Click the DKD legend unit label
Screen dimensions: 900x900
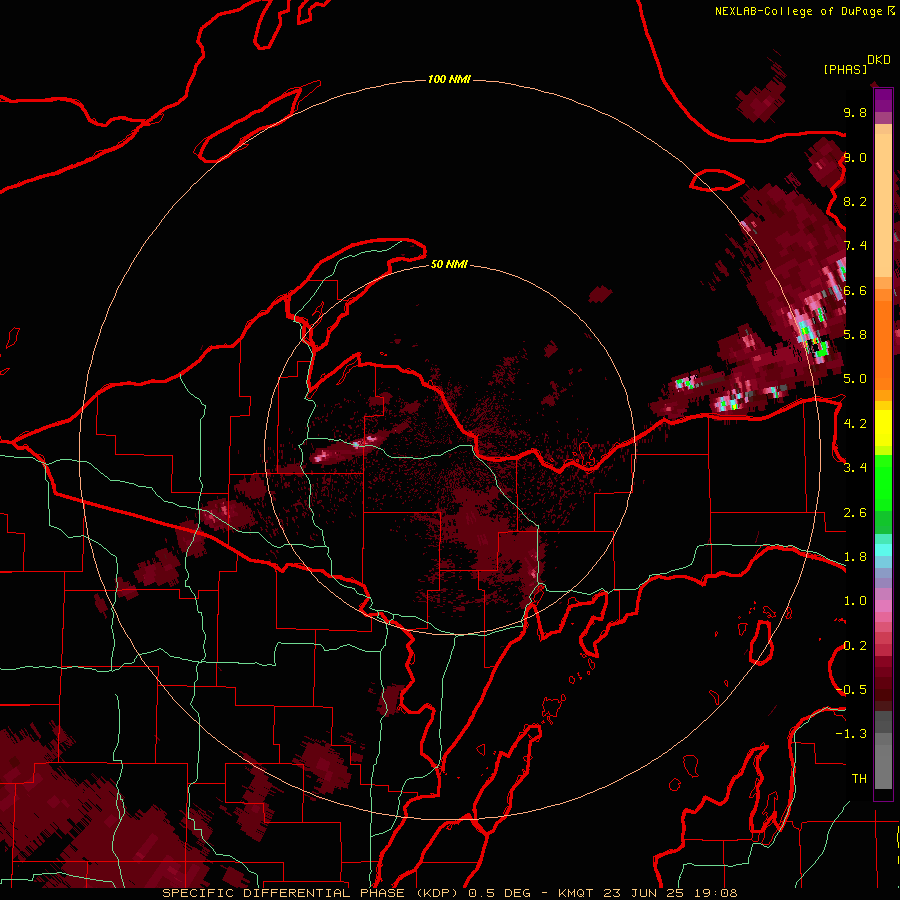(879, 60)
